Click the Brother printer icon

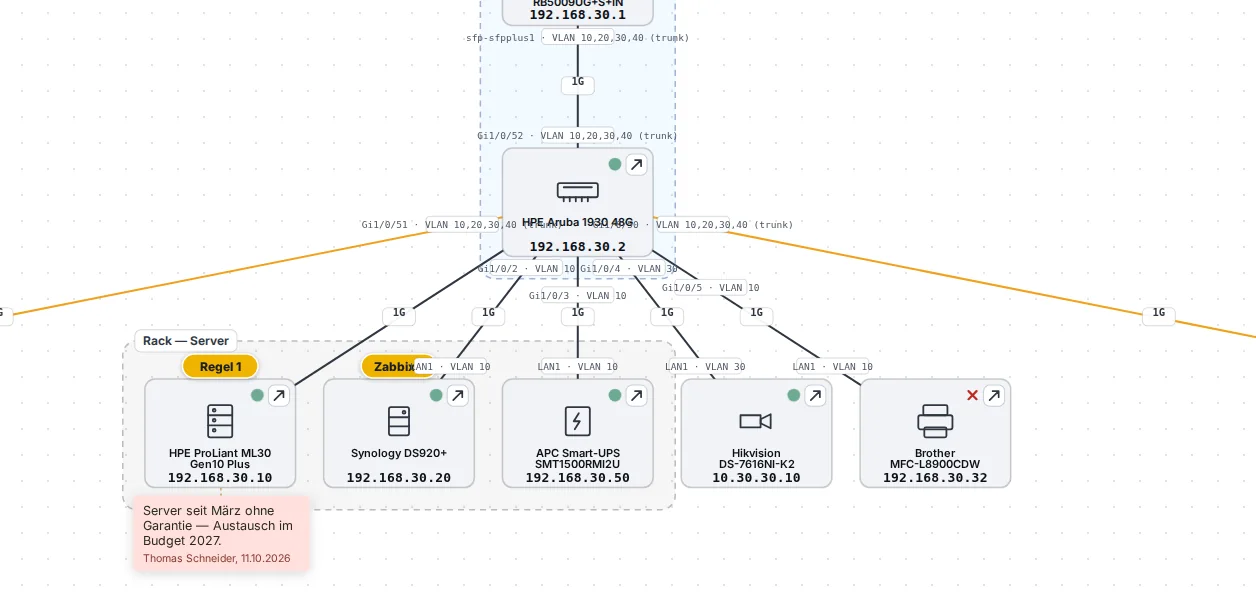[x=935, y=421]
